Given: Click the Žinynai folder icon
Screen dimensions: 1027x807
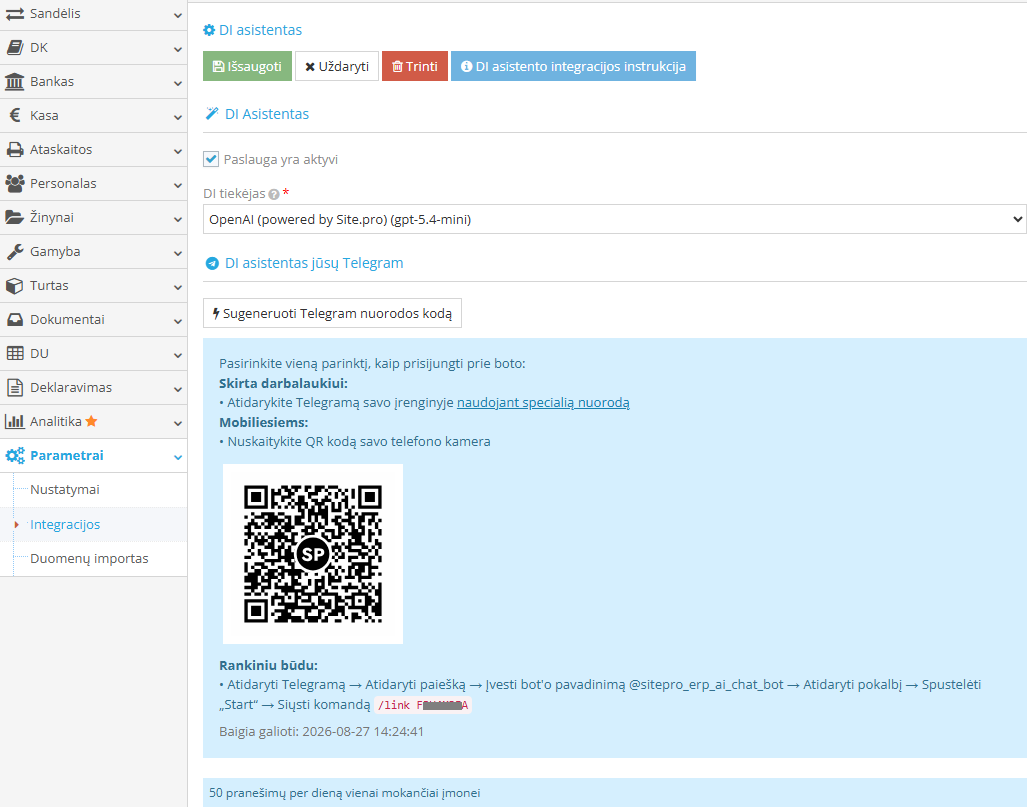Looking at the screenshot, I should click(x=14, y=217).
